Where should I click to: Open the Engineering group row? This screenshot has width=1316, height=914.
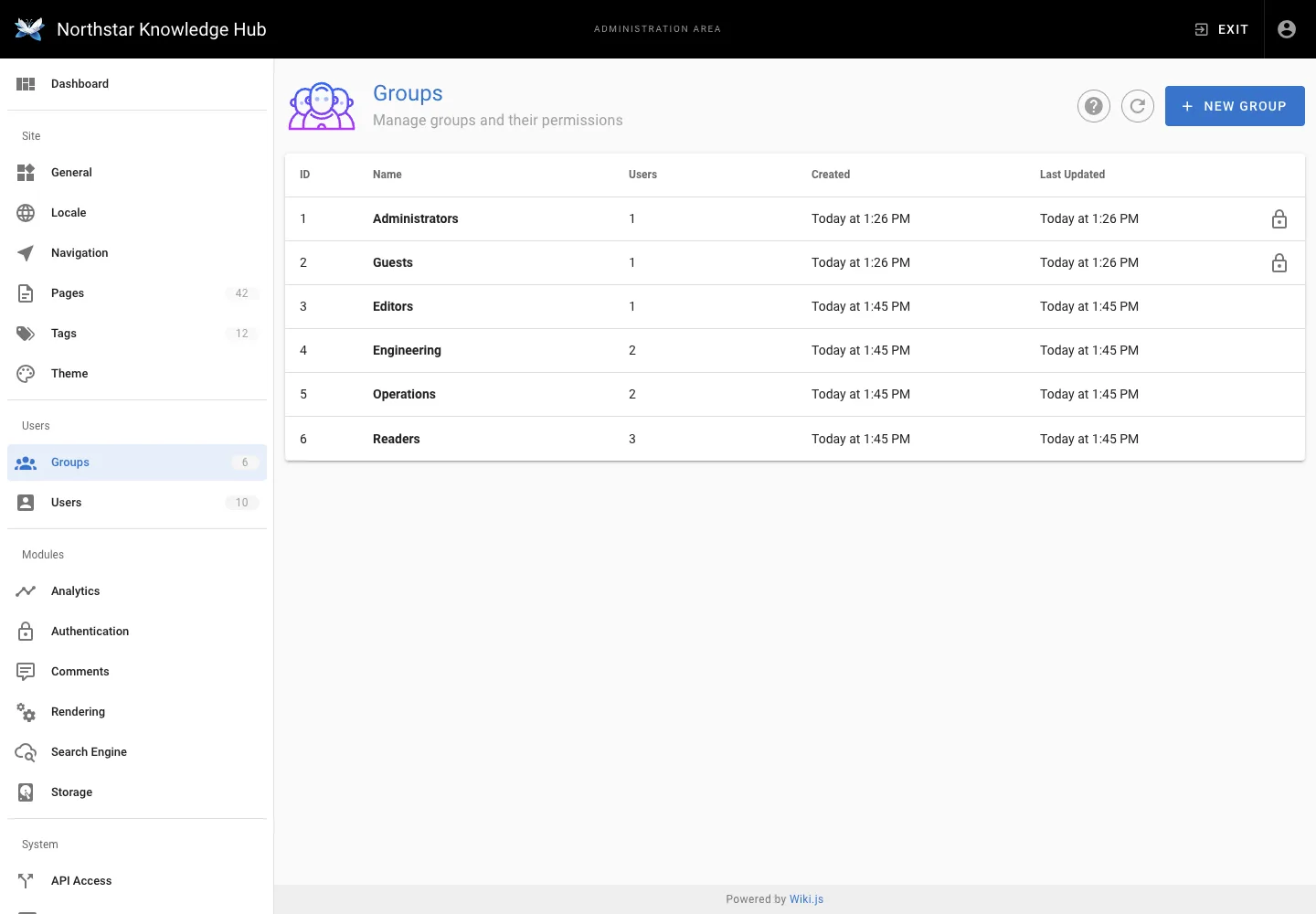(795, 351)
